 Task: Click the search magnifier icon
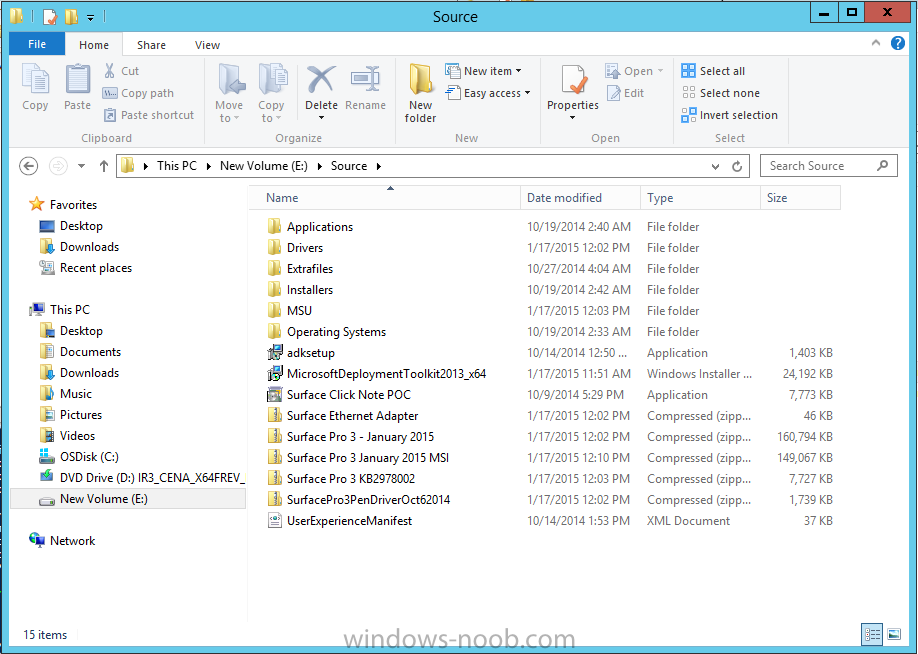point(882,166)
